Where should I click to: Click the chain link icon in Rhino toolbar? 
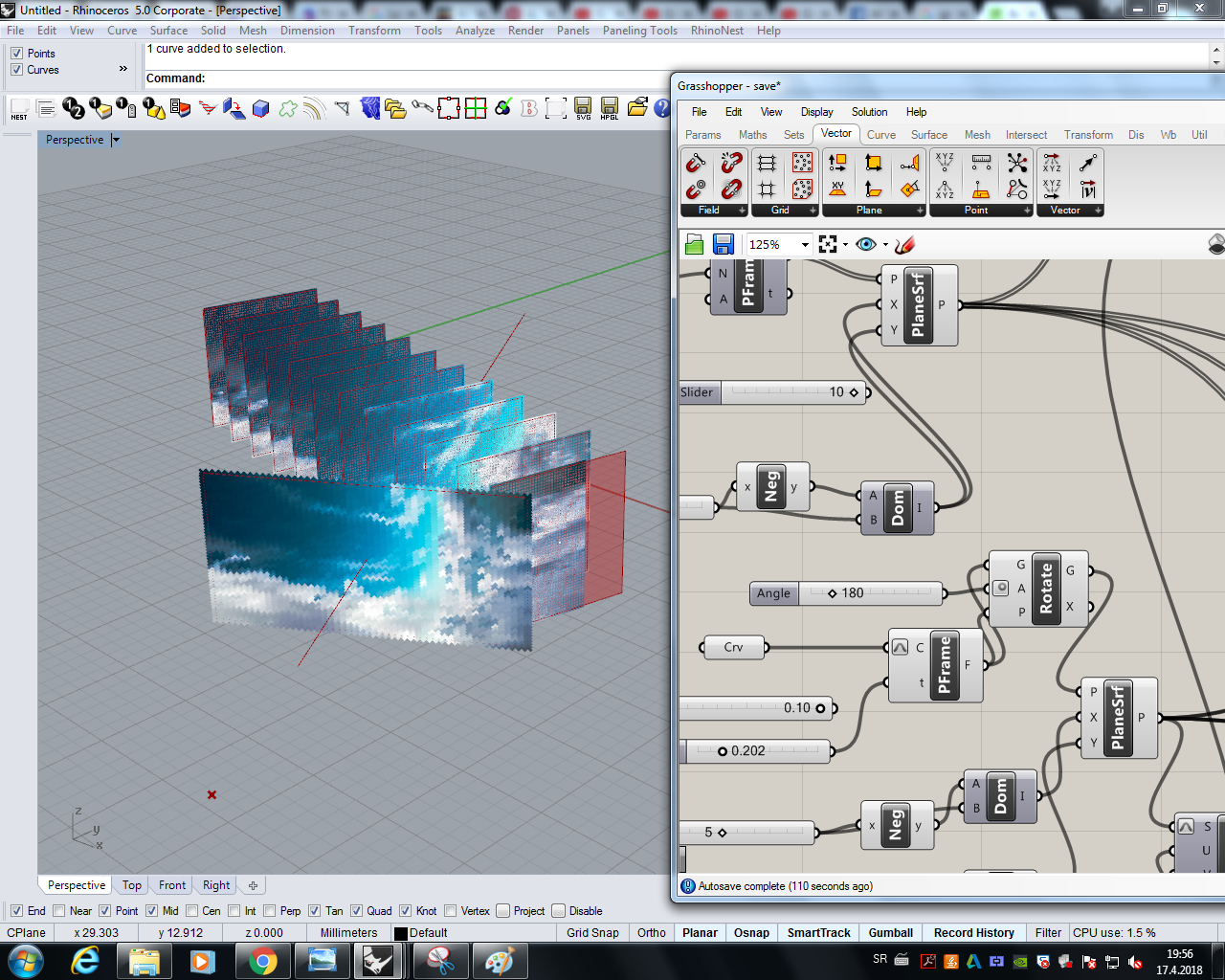point(422,108)
